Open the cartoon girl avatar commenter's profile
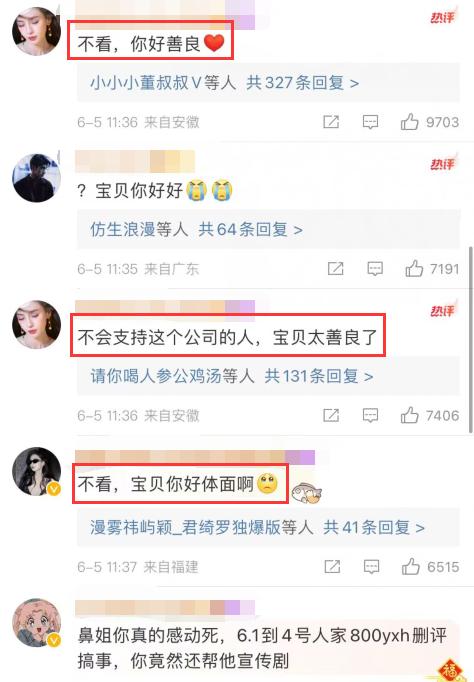This screenshot has height=682, width=474. 37,622
